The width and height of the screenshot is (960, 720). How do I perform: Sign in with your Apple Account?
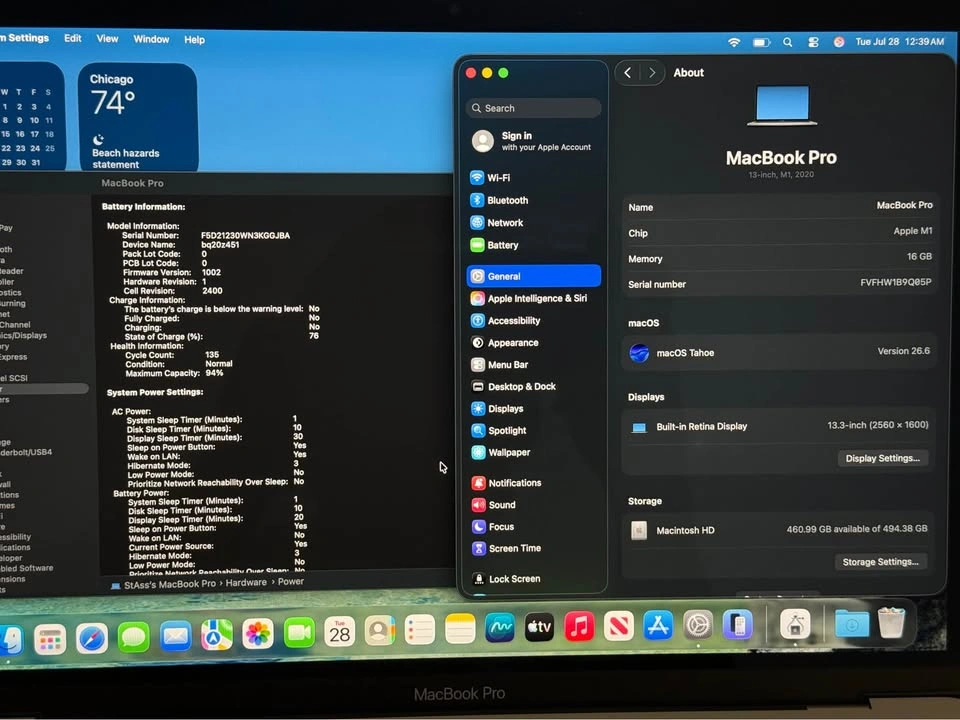(533, 141)
